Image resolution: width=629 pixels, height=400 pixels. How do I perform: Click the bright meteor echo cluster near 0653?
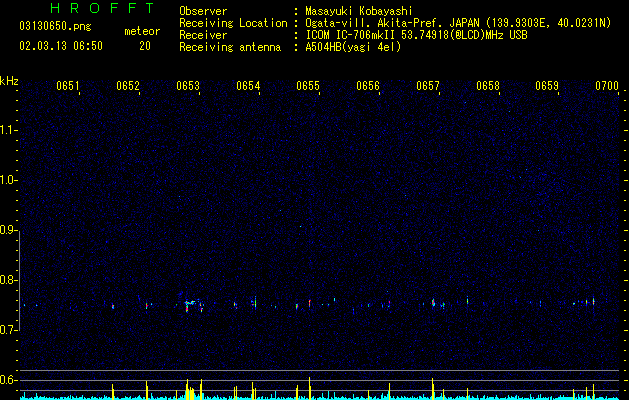tap(191, 305)
